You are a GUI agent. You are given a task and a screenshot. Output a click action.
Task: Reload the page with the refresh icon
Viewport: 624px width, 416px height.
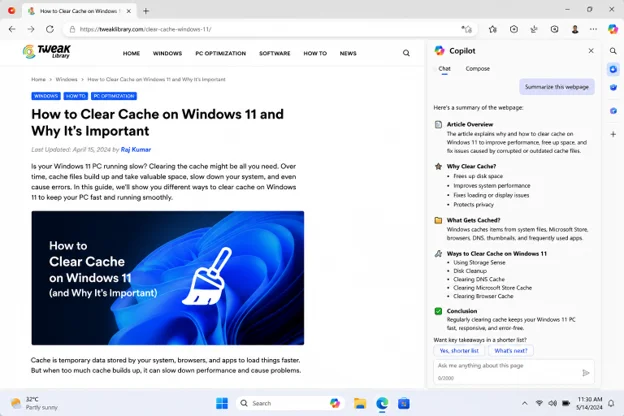(50, 29)
